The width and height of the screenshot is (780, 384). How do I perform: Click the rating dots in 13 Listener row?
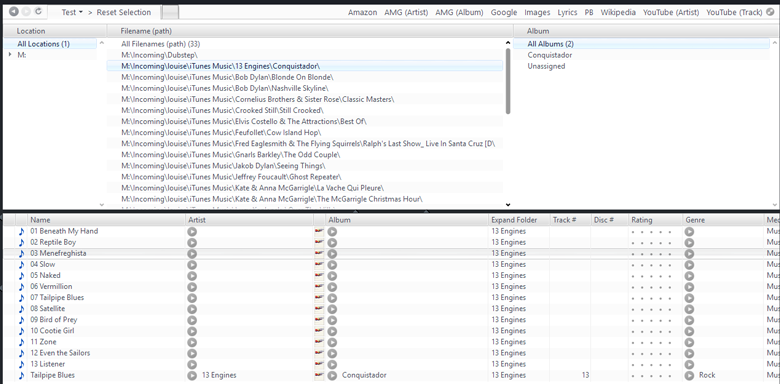pyautogui.click(x=652, y=365)
